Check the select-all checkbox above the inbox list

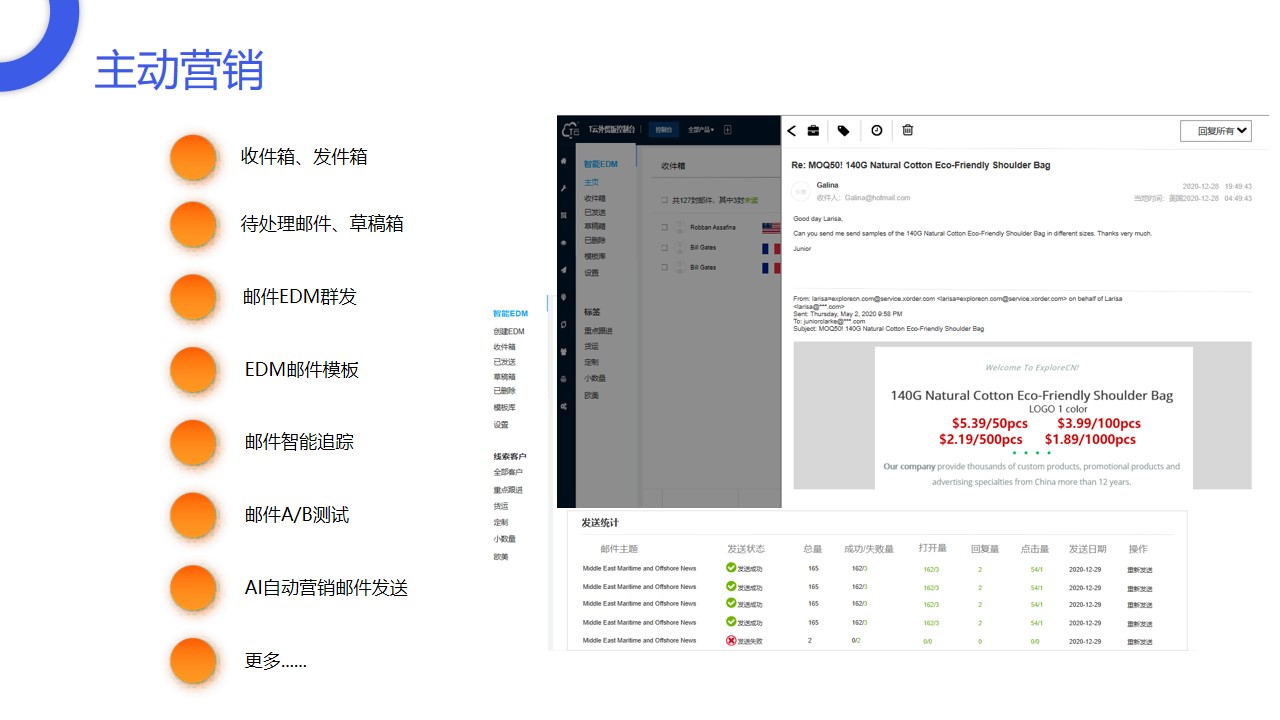(x=665, y=201)
